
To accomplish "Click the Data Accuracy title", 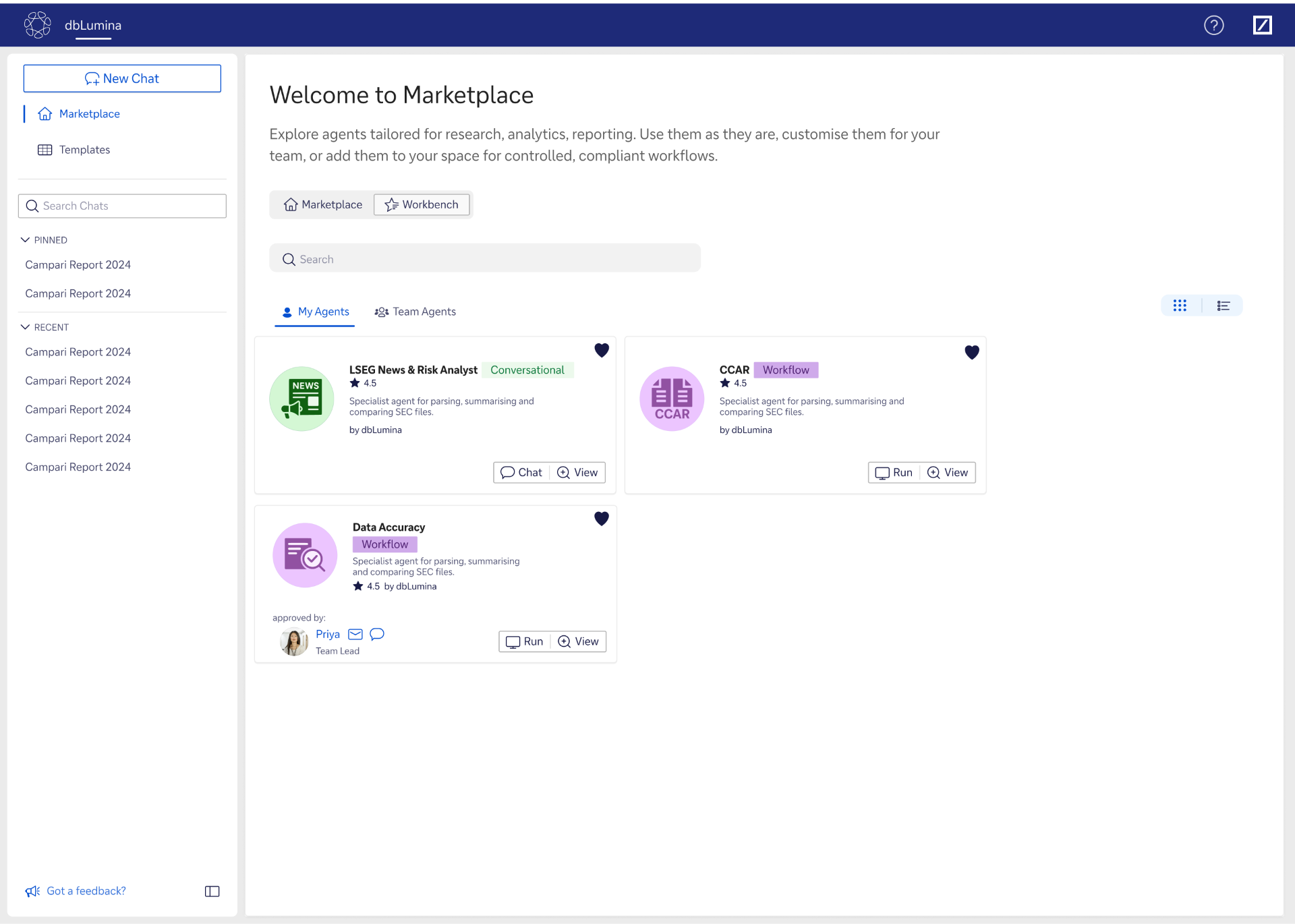I will (388, 527).
